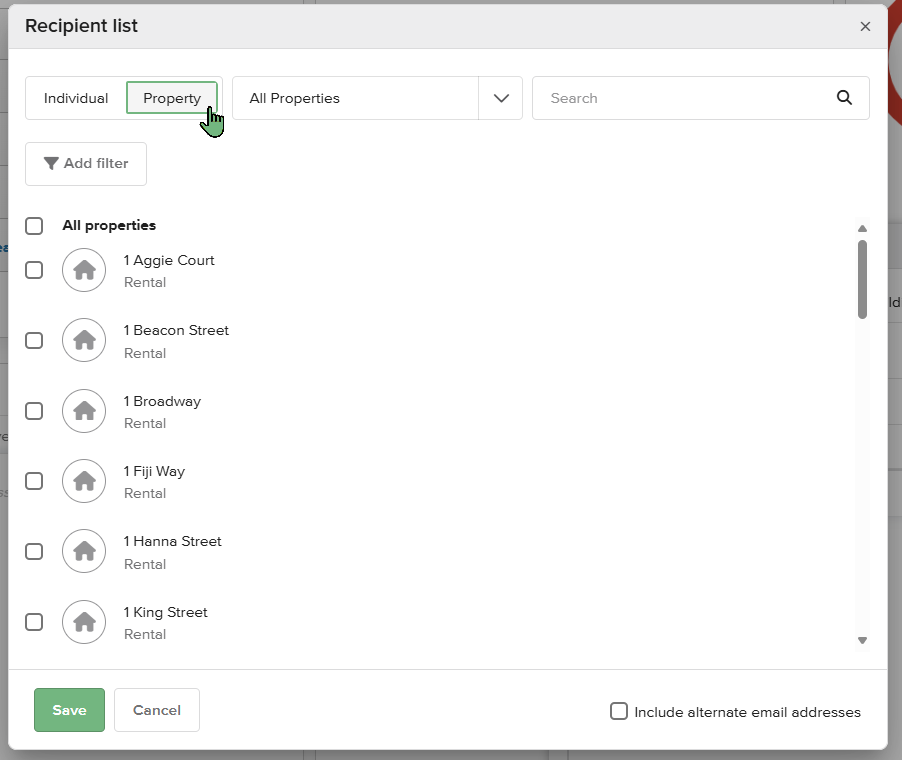Select the 1 Hanna Street property icon
Image resolution: width=902 pixels, height=760 pixels.
[83, 551]
